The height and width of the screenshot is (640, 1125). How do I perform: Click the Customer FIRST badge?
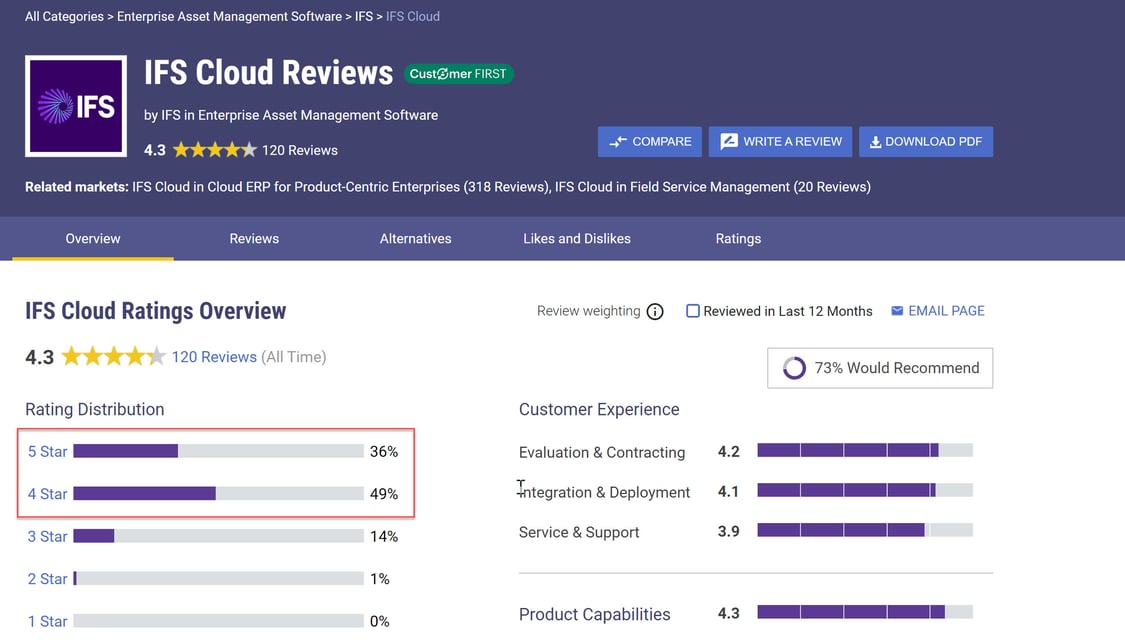pos(459,73)
